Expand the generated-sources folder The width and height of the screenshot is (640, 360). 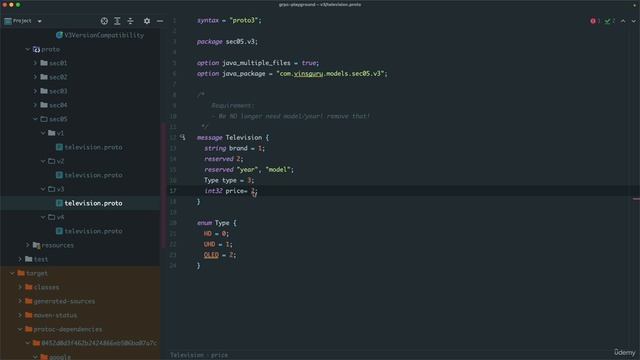coord(20,301)
